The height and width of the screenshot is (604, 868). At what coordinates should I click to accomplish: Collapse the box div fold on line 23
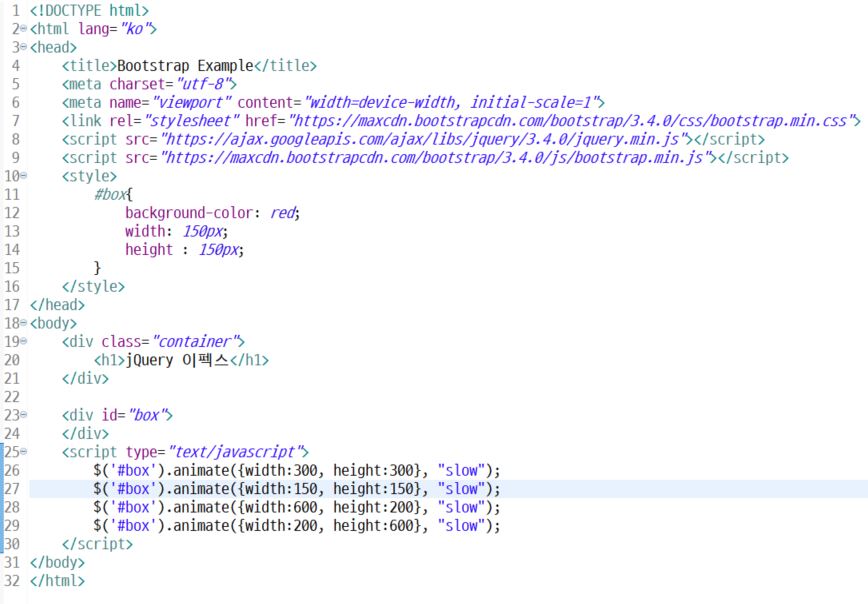coord(24,415)
